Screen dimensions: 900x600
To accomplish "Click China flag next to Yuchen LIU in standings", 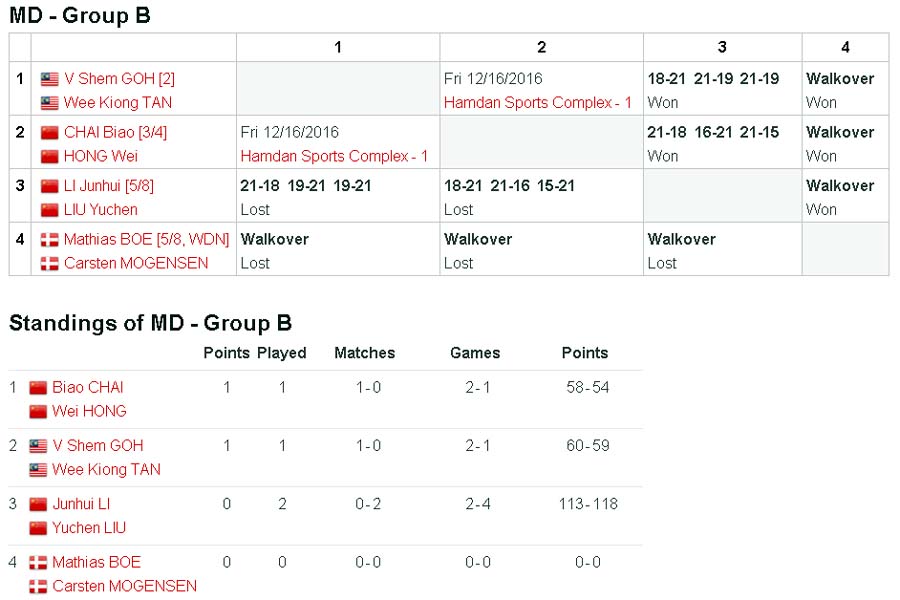I will coord(38,528).
